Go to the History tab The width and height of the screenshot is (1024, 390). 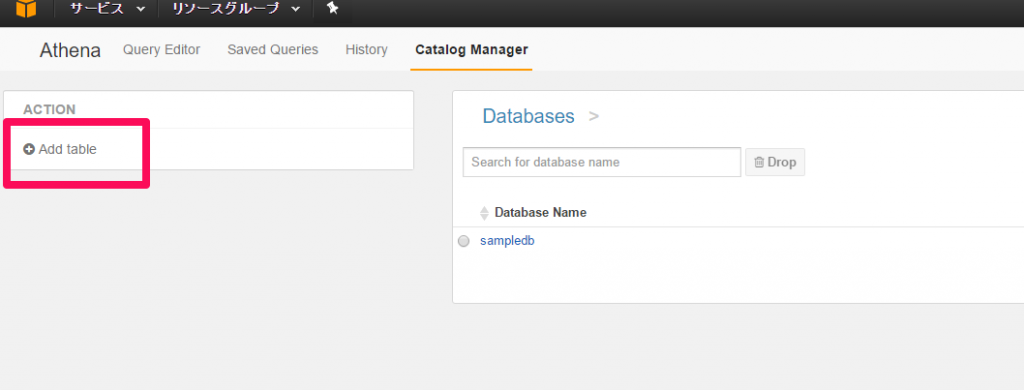pos(366,50)
